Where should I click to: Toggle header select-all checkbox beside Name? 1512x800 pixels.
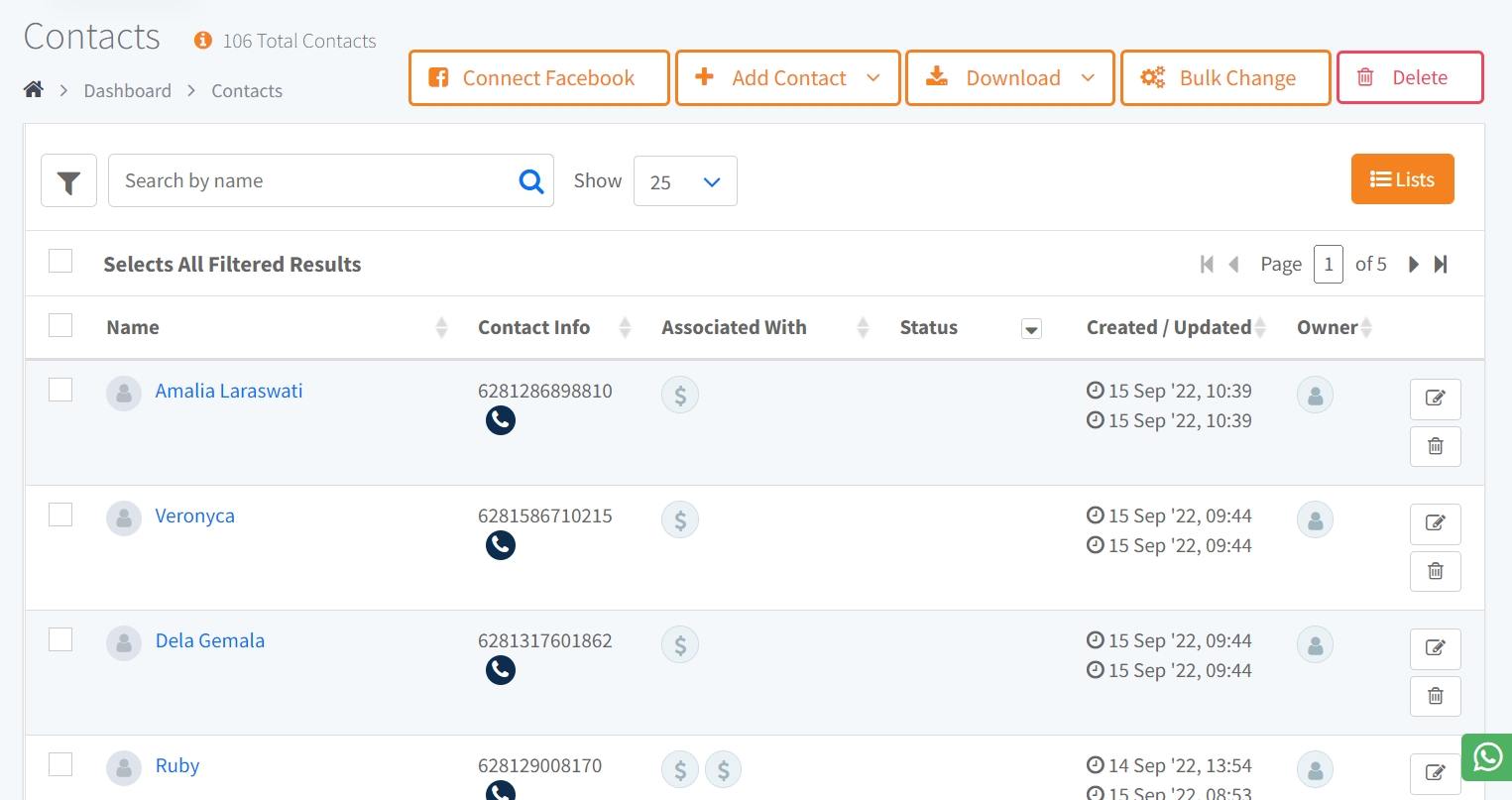coord(60,325)
